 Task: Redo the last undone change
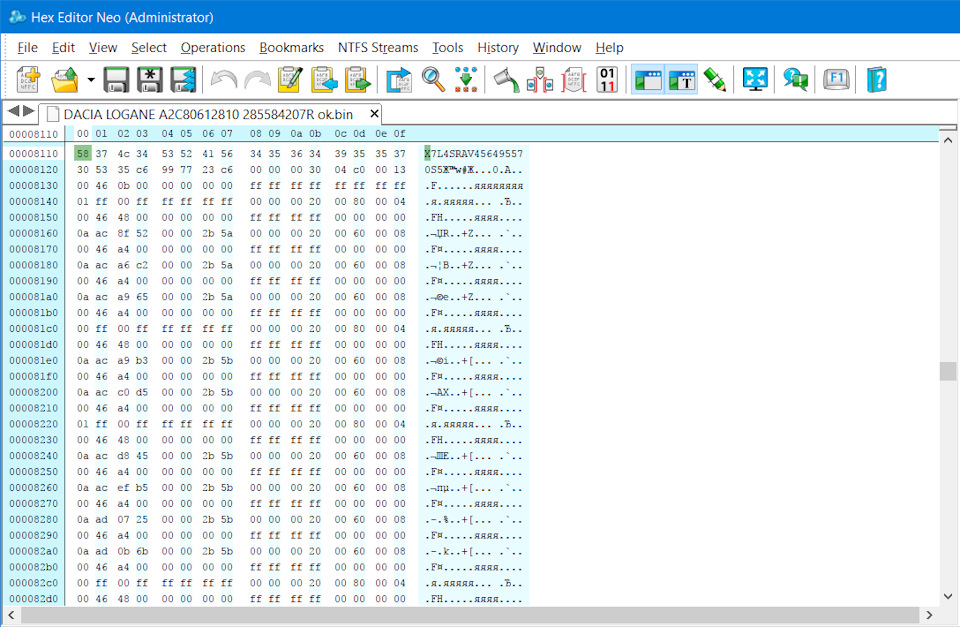[257, 80]
